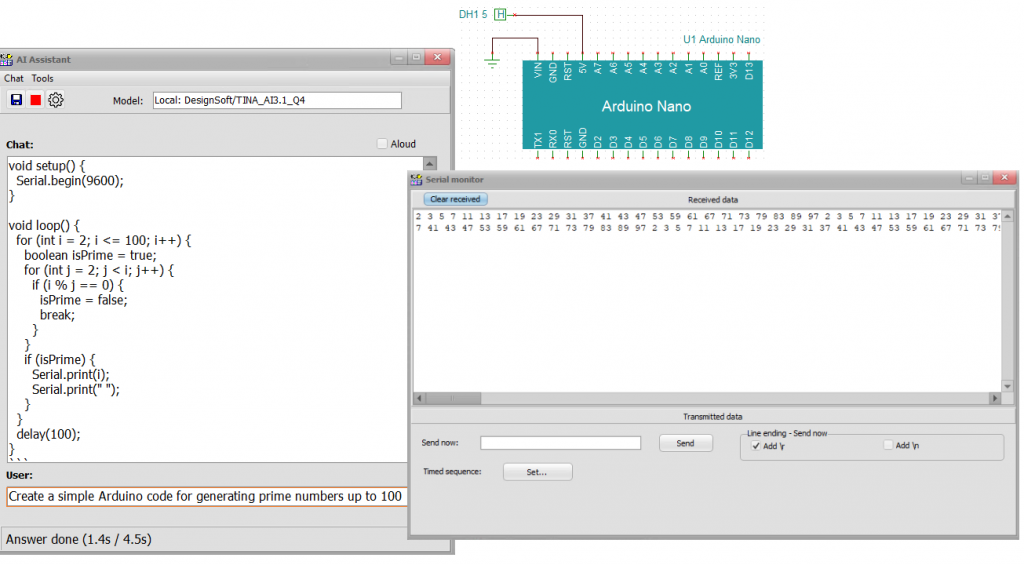Click the U1 Arduino Nano label
The height and width of the screenshot is (565, 1024).
(722, 40)
